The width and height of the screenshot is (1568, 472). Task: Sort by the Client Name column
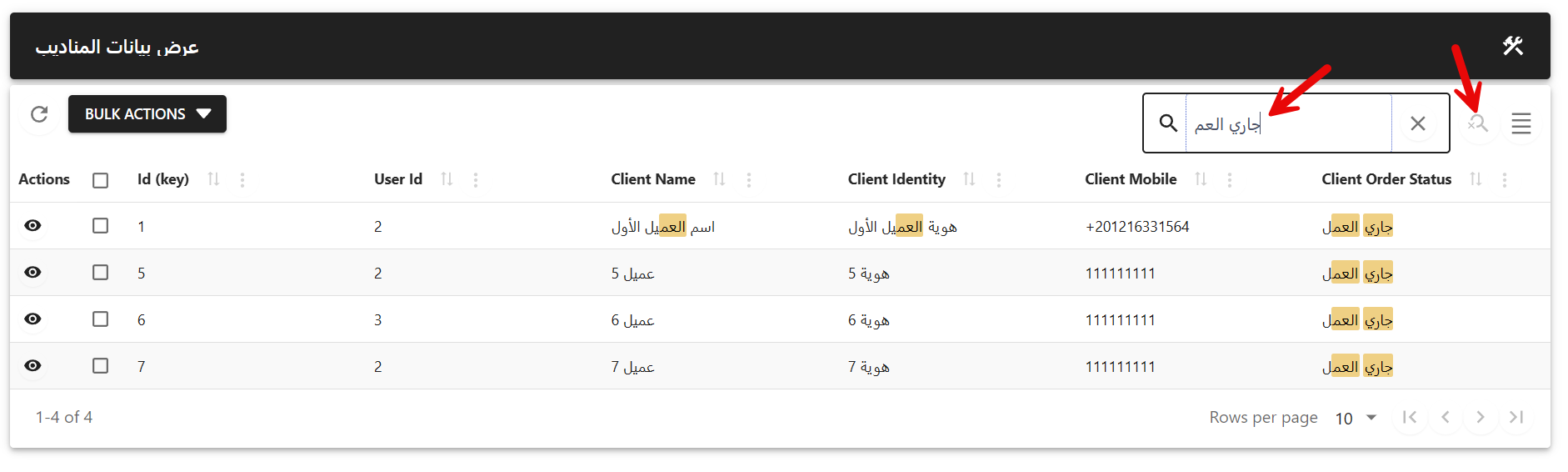[x=719, y=179]
